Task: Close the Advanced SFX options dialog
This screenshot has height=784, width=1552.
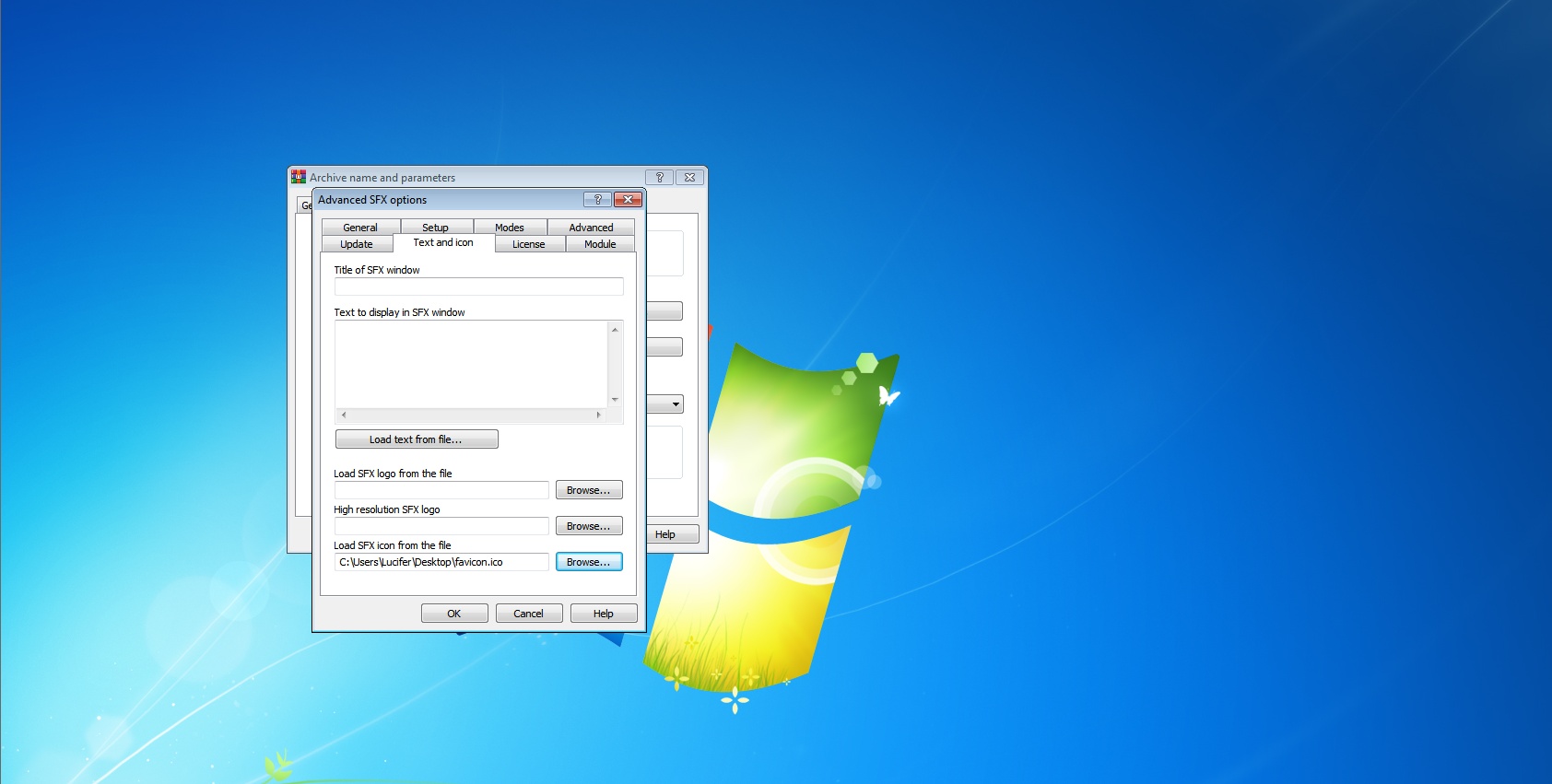Action: coord(628,200)
